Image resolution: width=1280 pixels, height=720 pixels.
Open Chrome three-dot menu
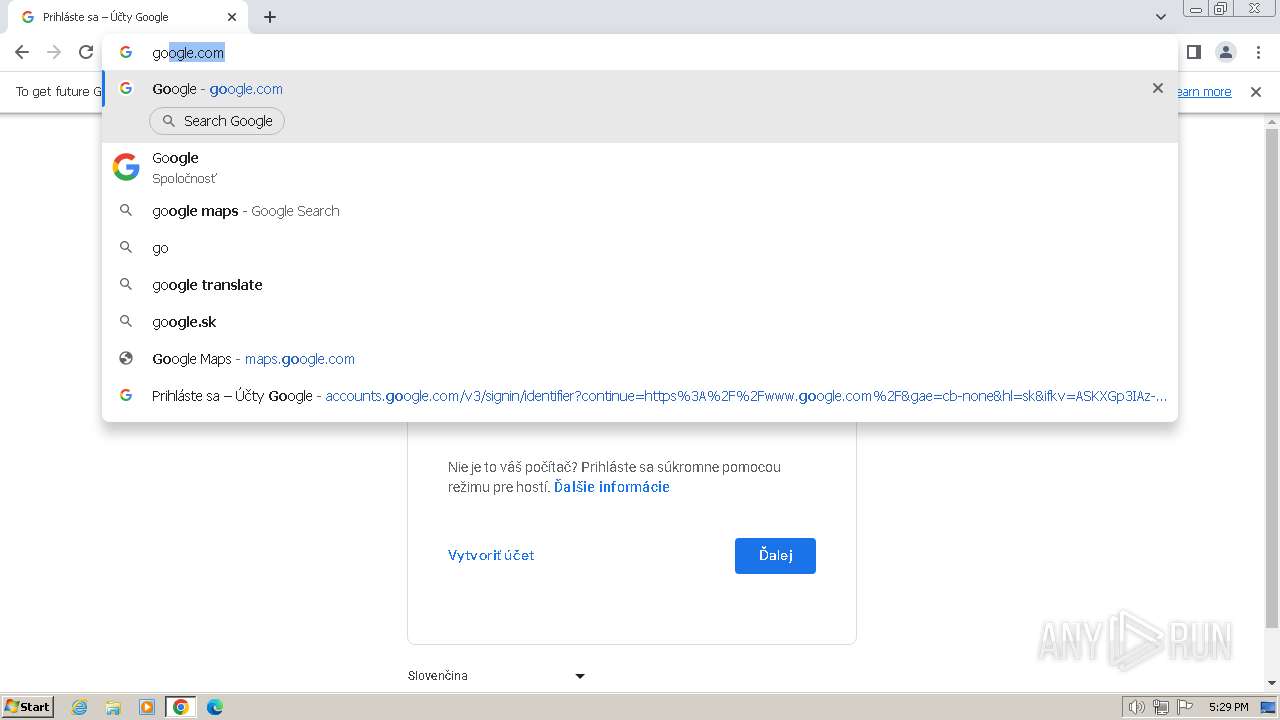(1258, 52)
